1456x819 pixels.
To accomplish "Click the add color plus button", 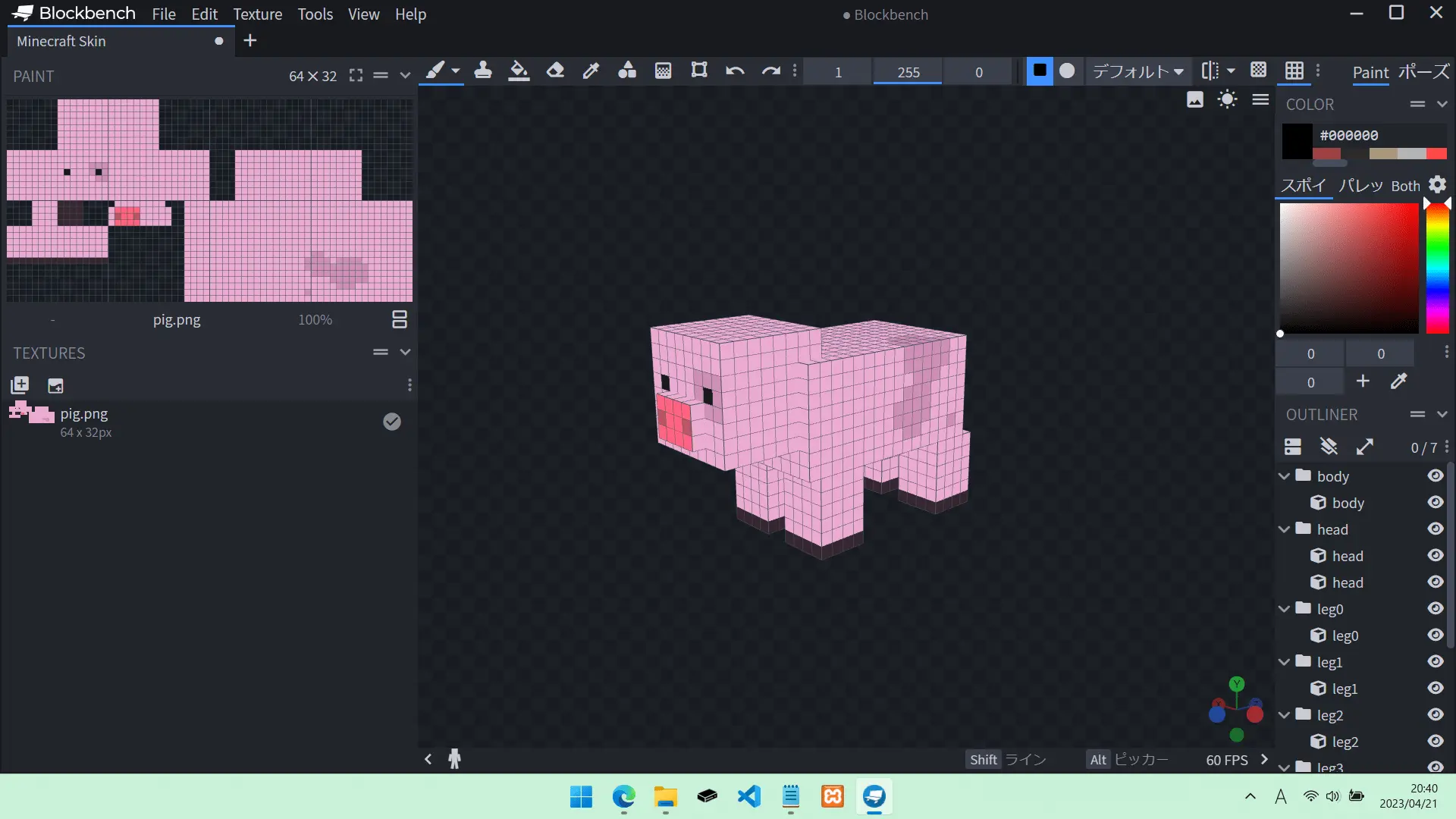I will click(x=1363, y=381).
